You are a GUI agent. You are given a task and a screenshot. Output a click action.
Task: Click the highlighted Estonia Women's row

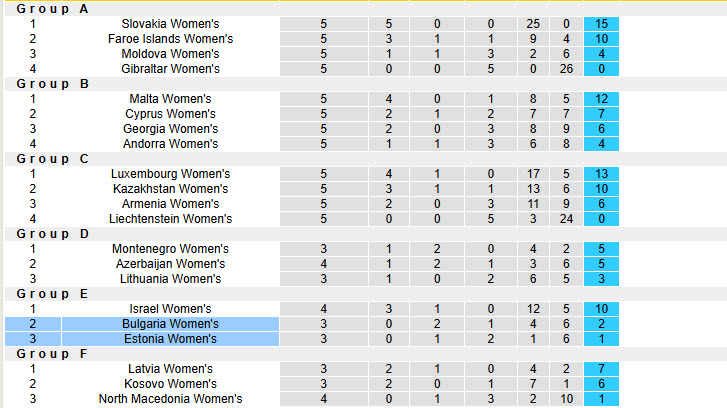coord(170,339)
